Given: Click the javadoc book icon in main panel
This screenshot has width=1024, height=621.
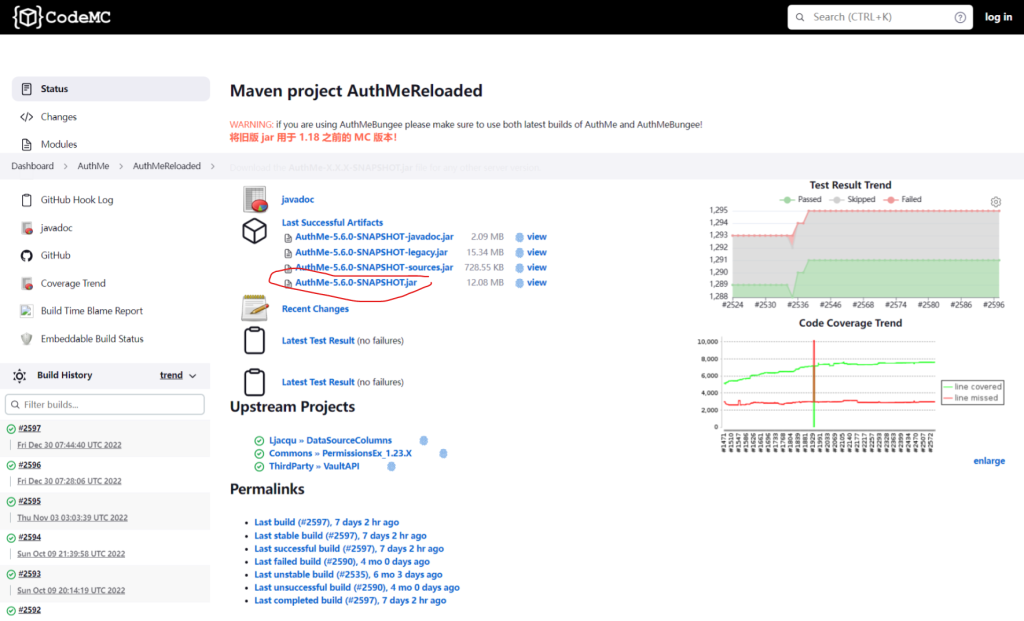Looking at the screenshot, I should [x=255, y=200].
